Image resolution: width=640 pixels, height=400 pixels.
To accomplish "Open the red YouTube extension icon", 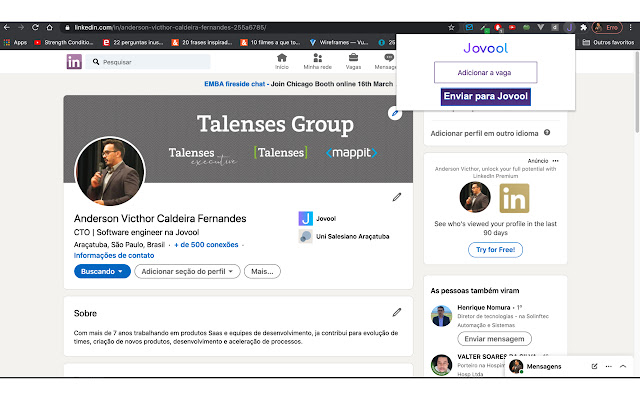I will click(x=512, y=27).
